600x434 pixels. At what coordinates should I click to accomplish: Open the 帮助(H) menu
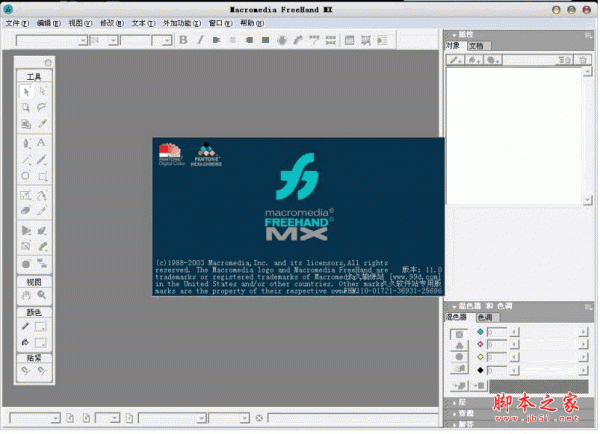point(252,23)
